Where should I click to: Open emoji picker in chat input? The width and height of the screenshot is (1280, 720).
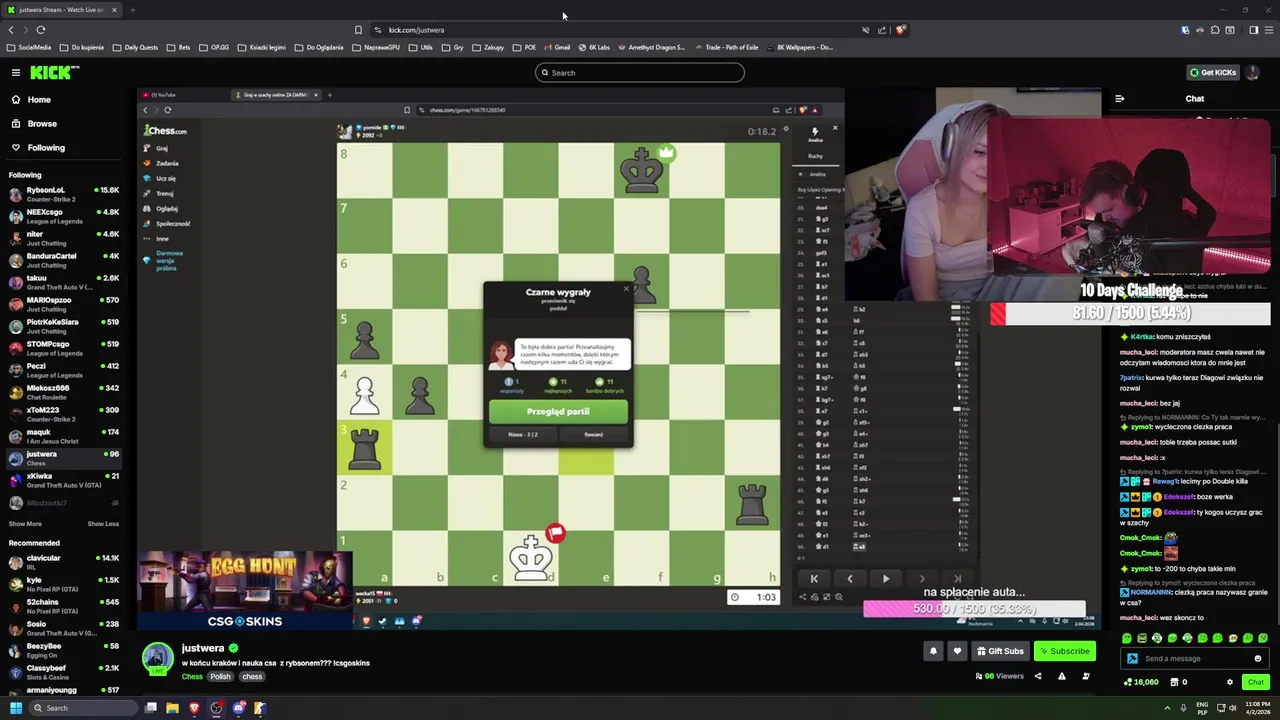(x=1257, y=658)
